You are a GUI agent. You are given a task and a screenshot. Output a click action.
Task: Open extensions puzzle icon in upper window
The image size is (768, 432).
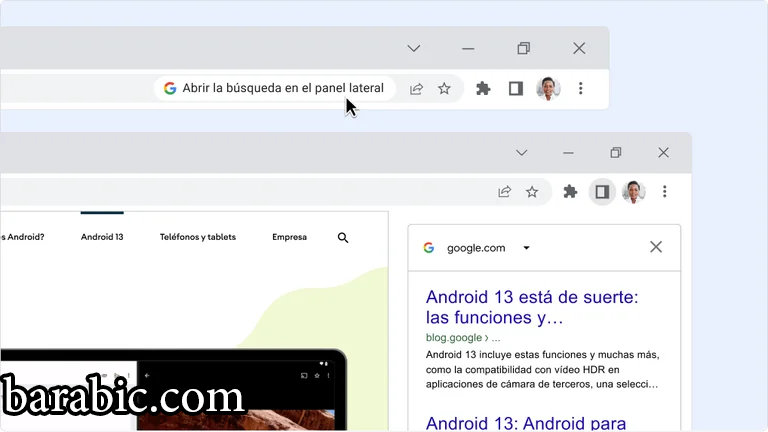483,88
